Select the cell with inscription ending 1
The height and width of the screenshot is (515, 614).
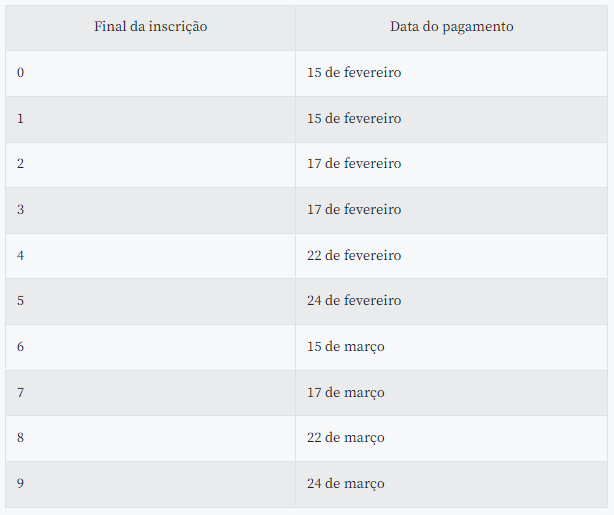click(x=150, y=119)
